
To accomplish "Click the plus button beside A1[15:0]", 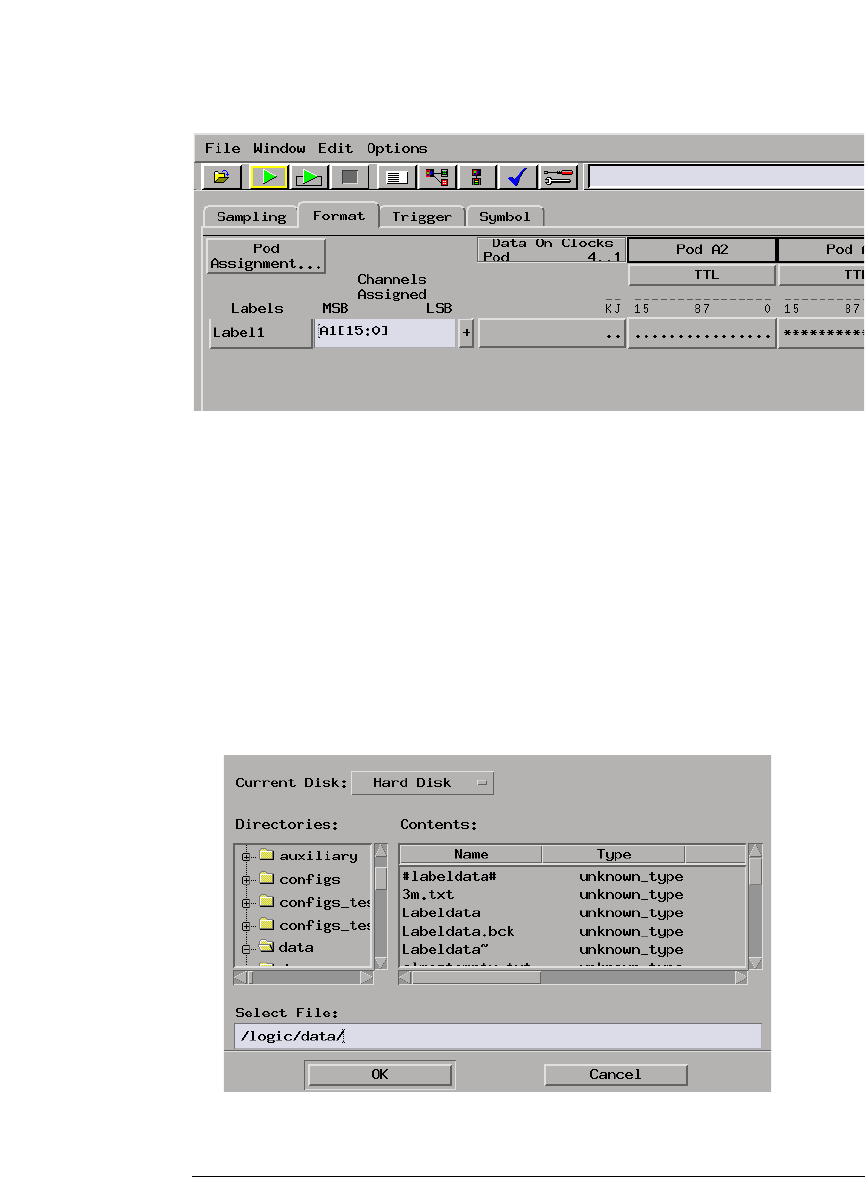I will (x=465, y=333).
